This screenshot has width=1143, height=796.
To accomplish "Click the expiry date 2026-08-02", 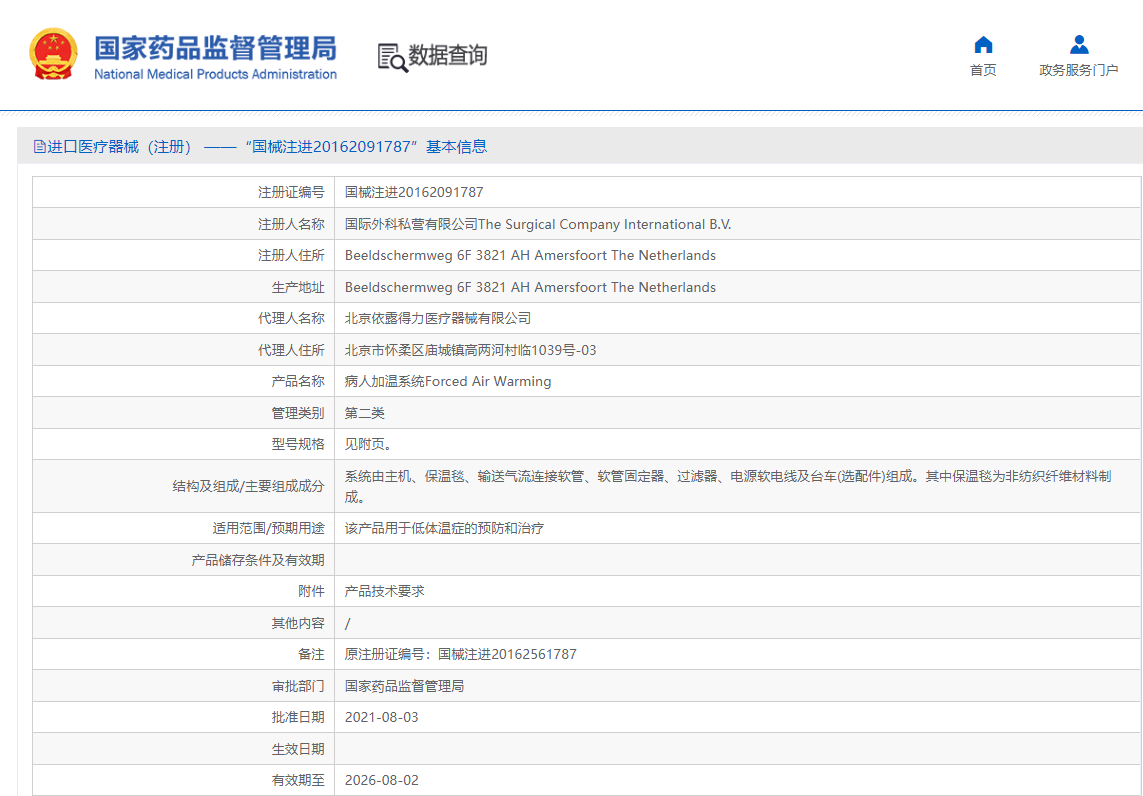I will tap(382, 780).
